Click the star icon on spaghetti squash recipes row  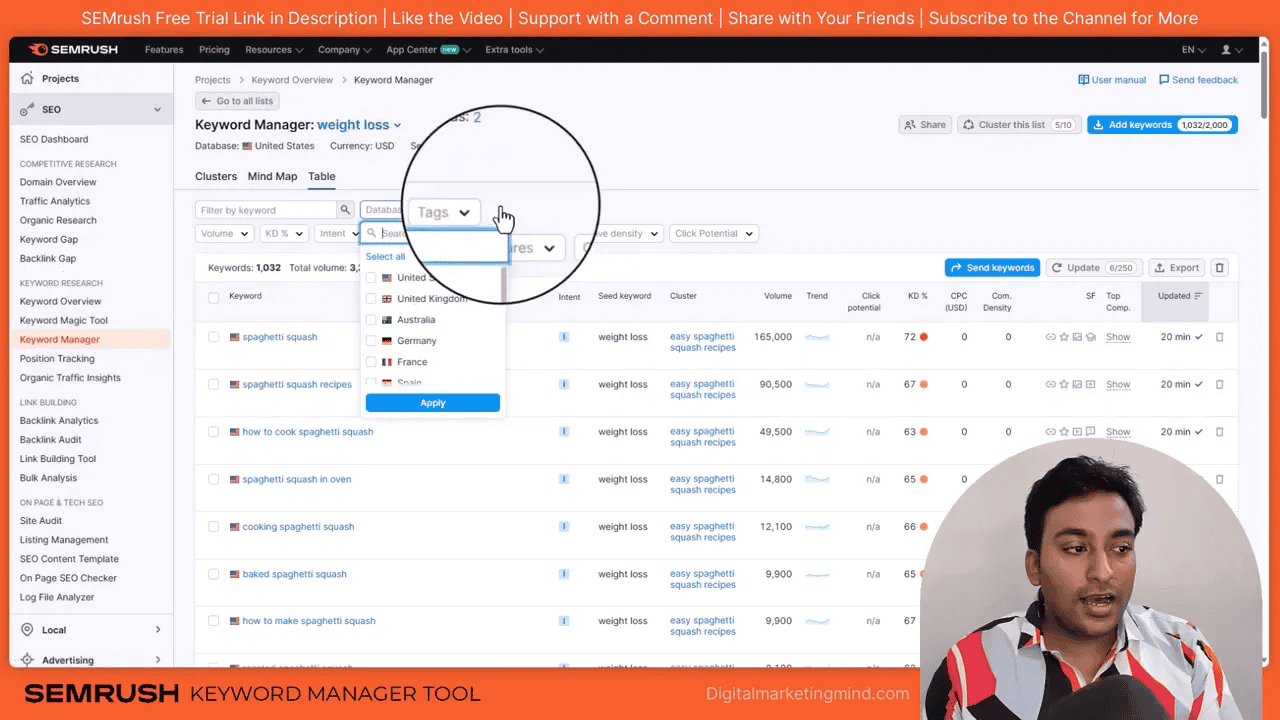click(x=1064, y=384)
